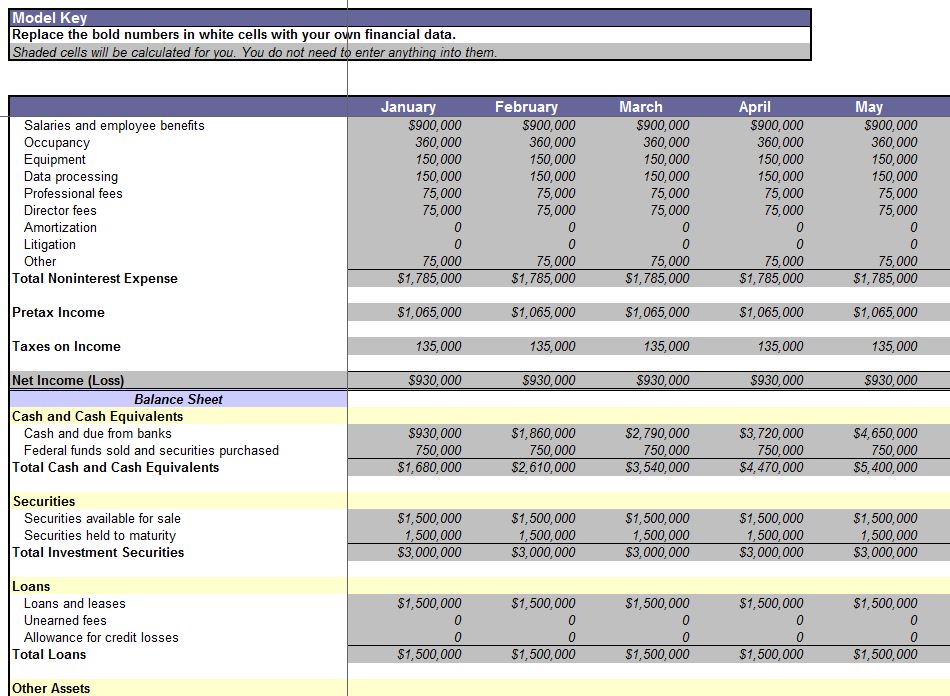
Task: Select the Salaries and employee benefits label
Action: 114,125
